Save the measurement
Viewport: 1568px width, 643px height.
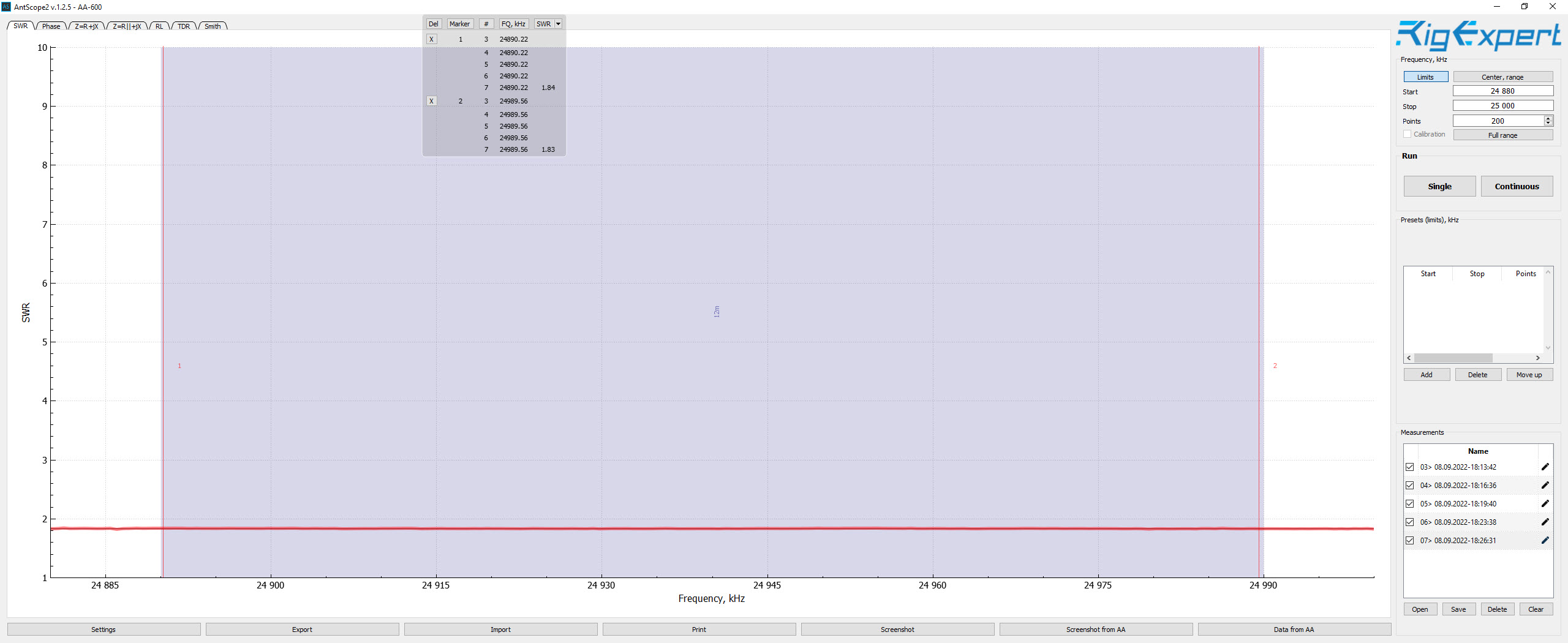pyautogui.click(x=1458, y=609)
